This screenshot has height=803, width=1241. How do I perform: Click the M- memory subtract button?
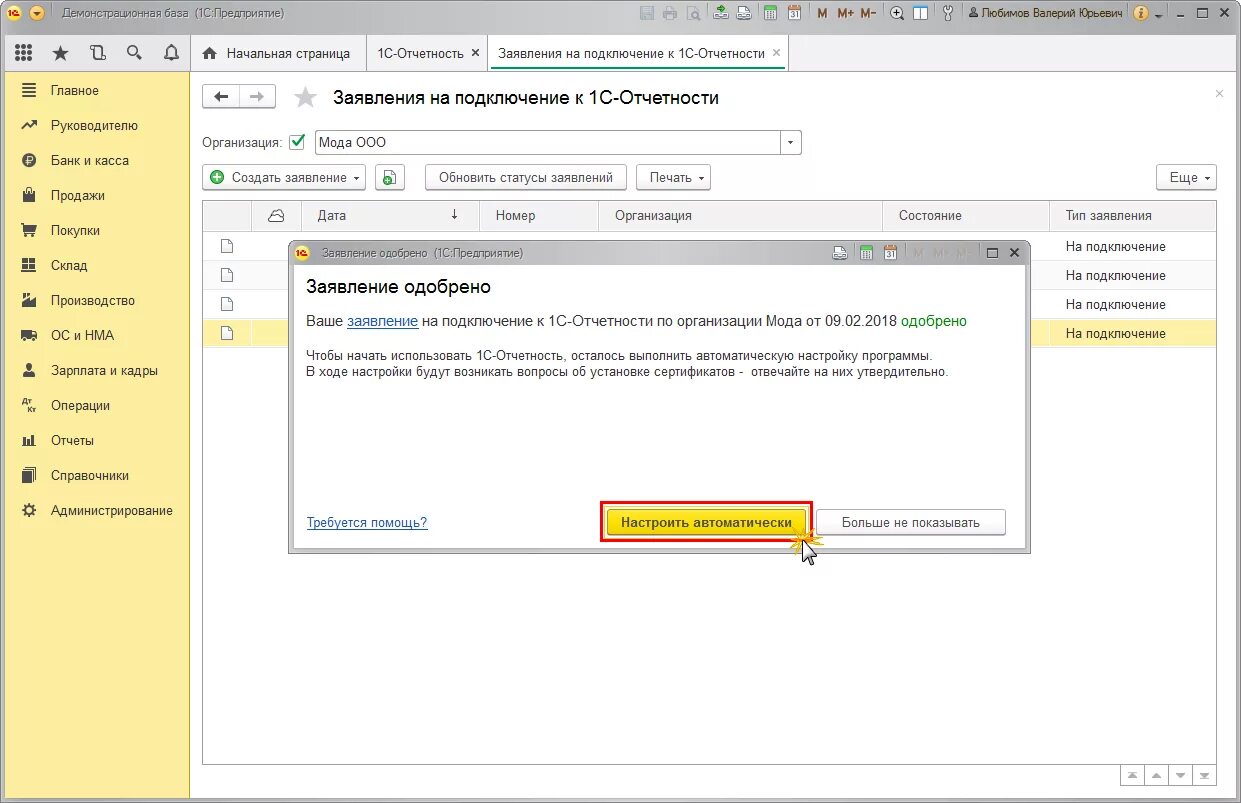tap(868, 13)
